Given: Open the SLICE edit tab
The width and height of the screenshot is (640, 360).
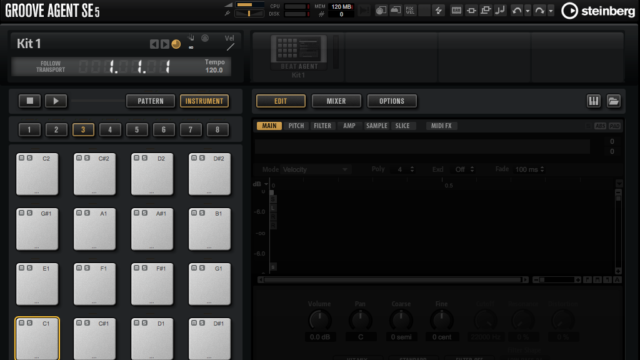Looking at the screenshot, I should [402, 126].
